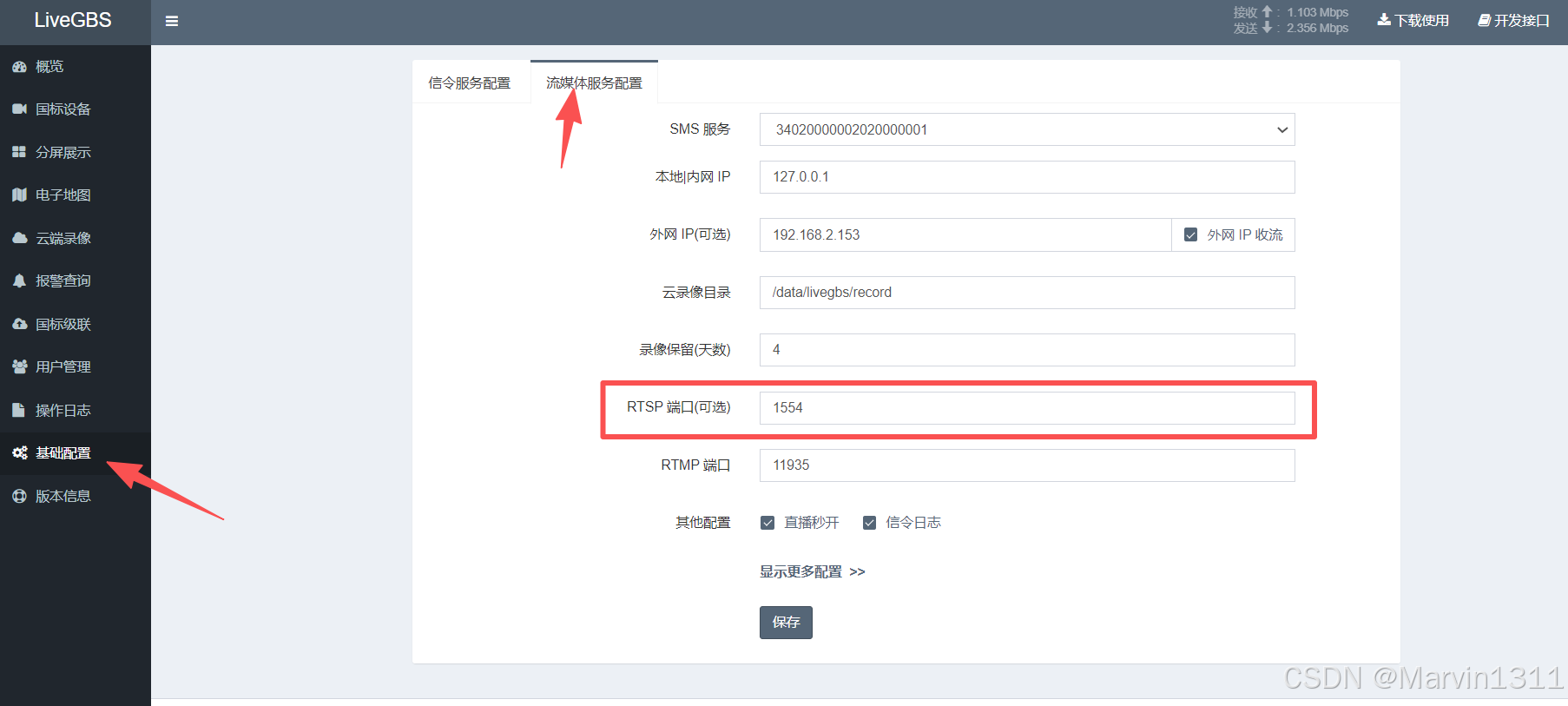Click the download icon next to 下载使用
The height and width of the screenshot is (706, 1568).
click(x=1384, y=20)
